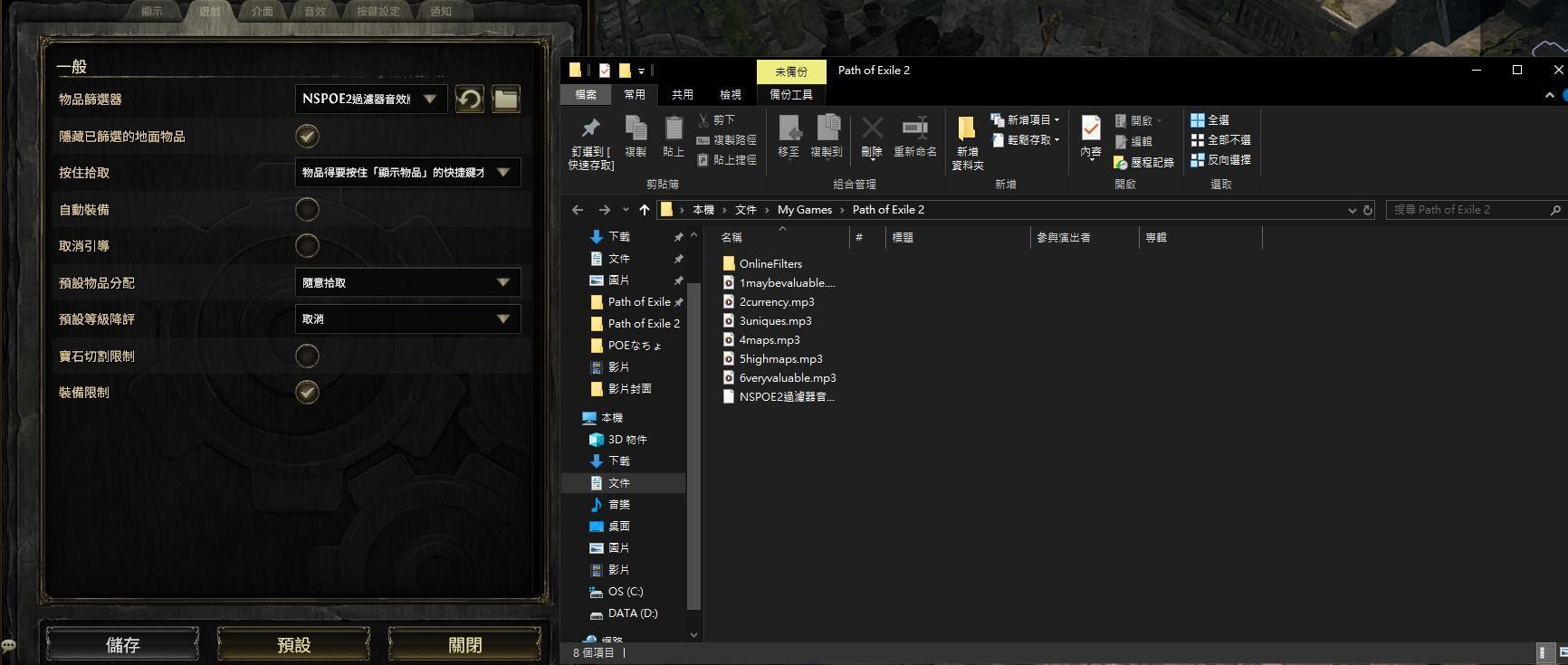Open the 預設等級降評 dropdown
The height and width of the screenshot is (665, 1568).
(x=408, y=318)
